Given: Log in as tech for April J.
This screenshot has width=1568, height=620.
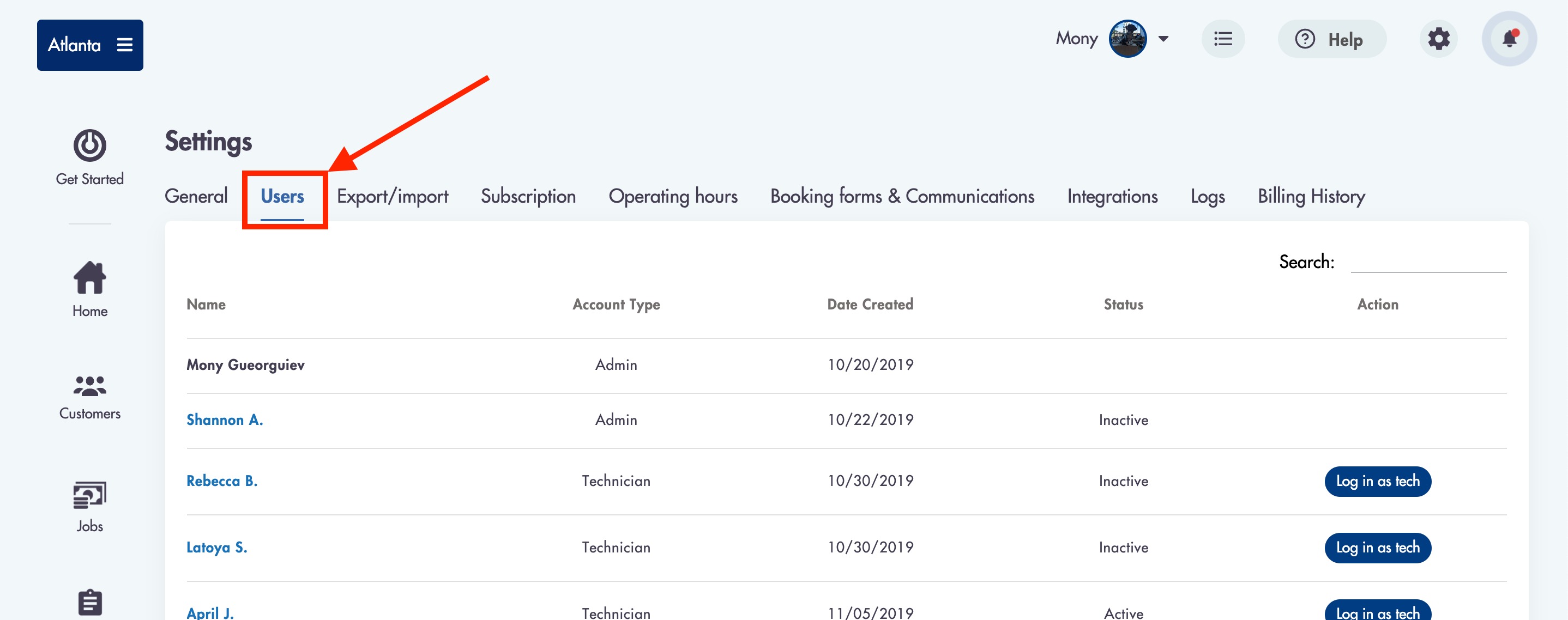Looking at the screenshot, I should click(x=1378, y=610).
